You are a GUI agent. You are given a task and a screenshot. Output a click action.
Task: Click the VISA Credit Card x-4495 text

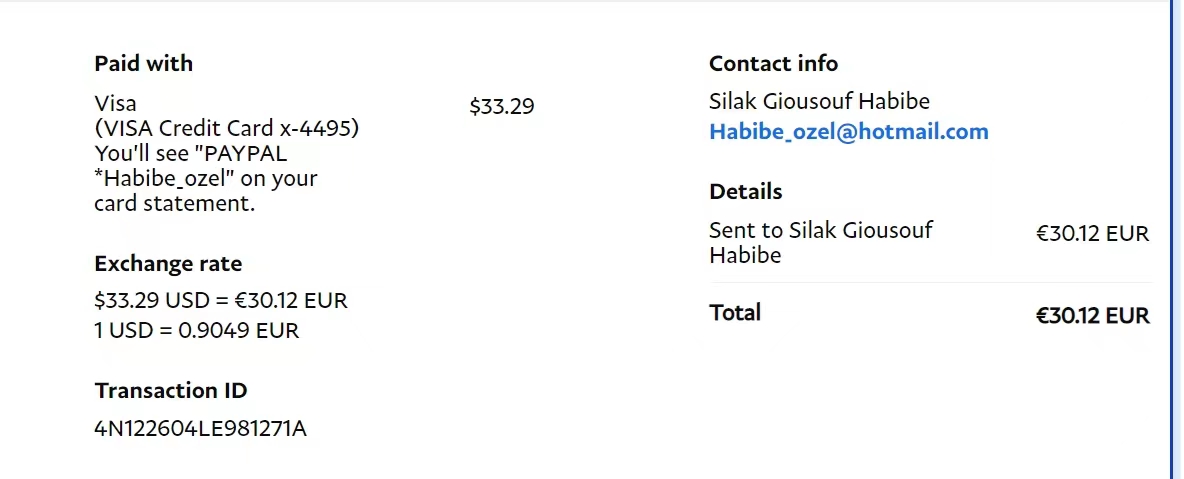pyautogui.click(x=226, y=128)
